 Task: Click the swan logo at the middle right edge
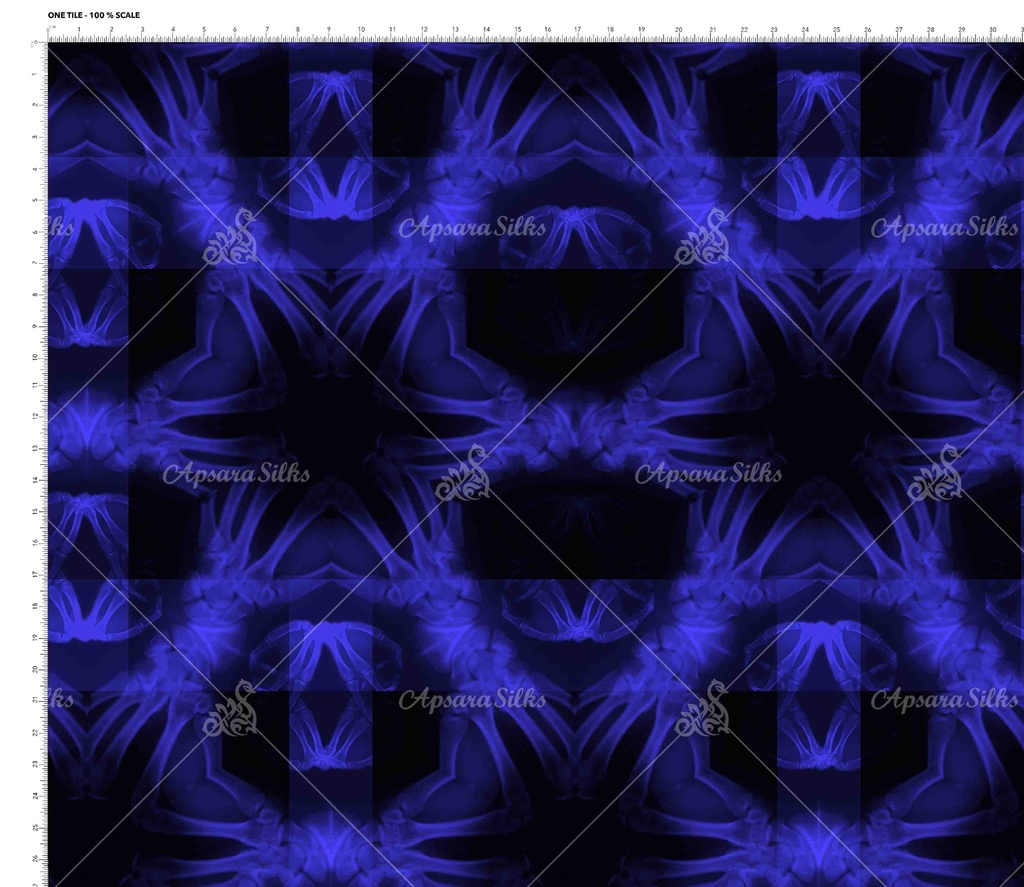pyautogui.click(x=936, y=474)
